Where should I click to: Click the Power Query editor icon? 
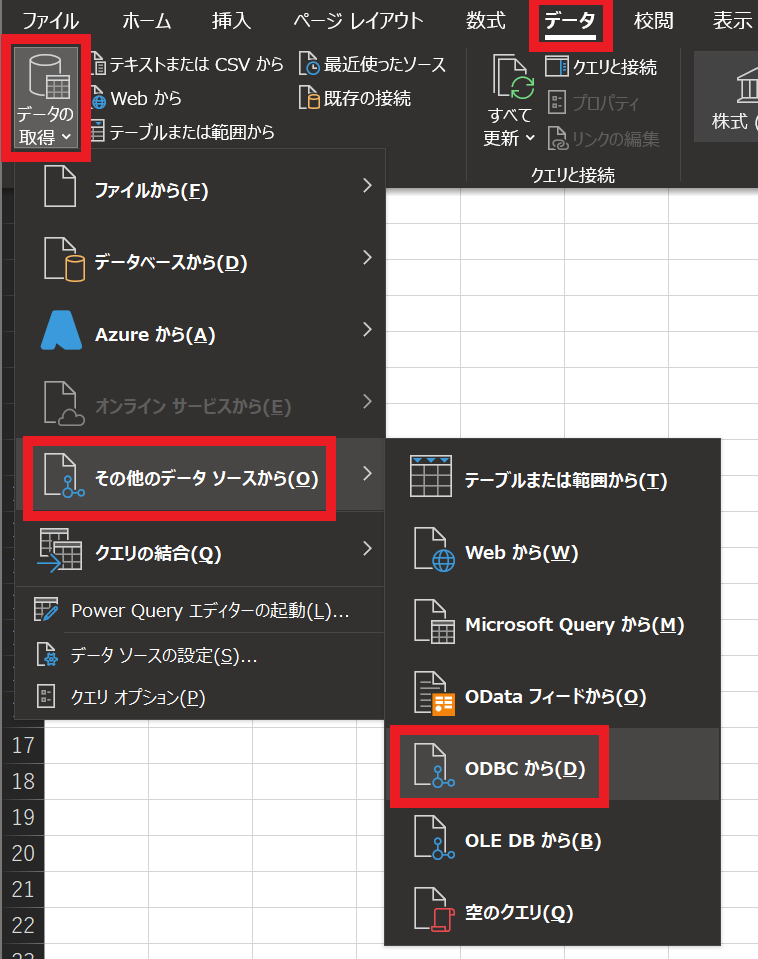coord(46,609)
